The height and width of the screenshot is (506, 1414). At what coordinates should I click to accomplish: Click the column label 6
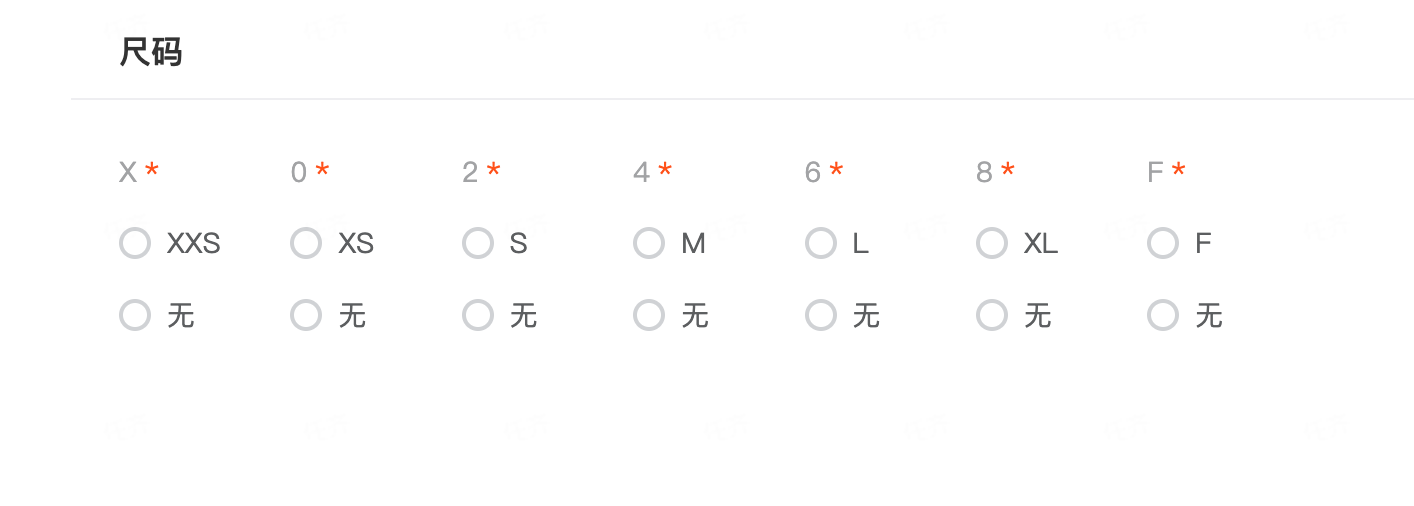coord(813,172)
